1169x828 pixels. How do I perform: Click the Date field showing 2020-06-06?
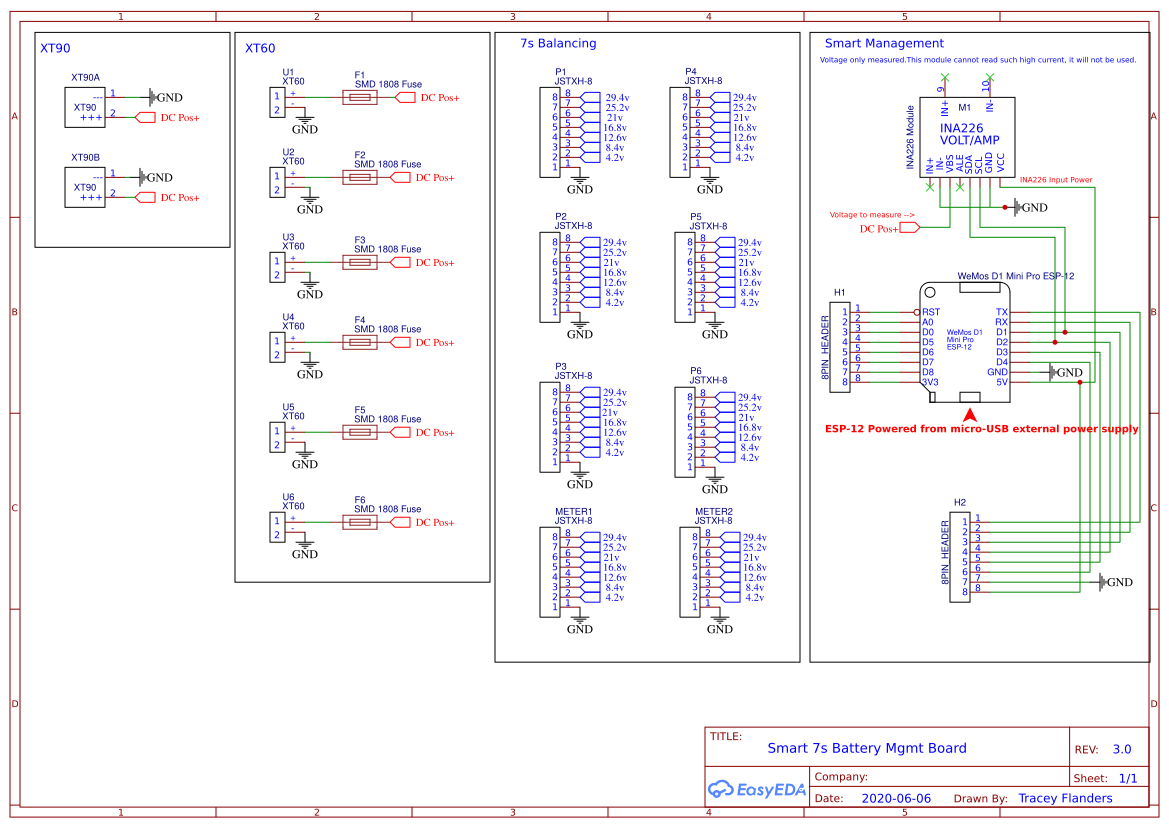click(x=897, y=798)
